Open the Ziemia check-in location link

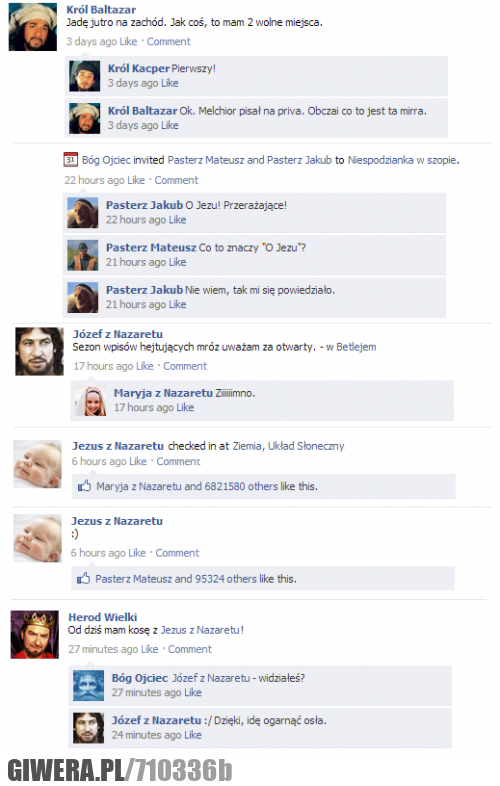pos(247,446)
